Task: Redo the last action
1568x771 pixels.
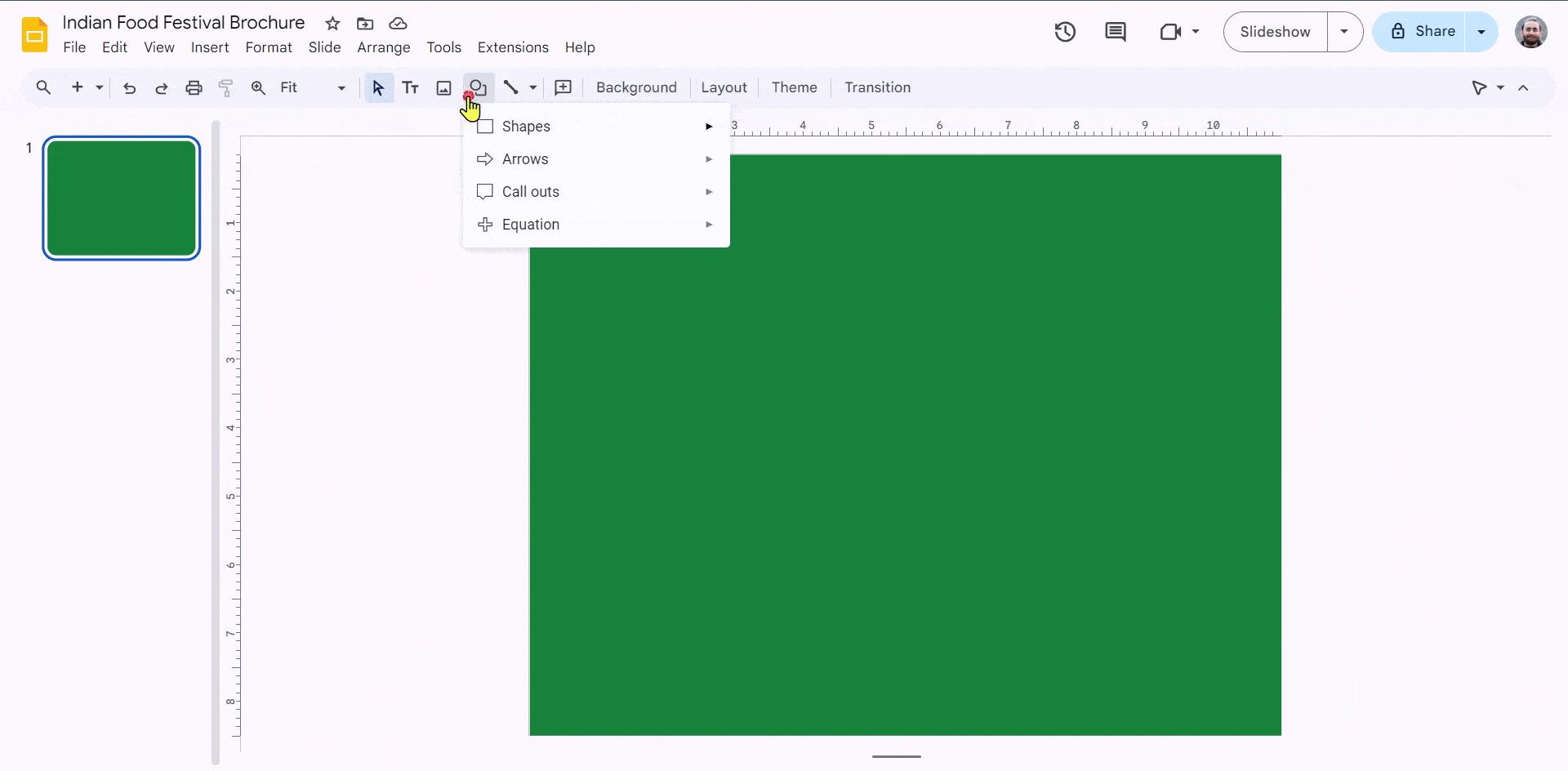Action: pyautogui.click(x=161, y=87)
